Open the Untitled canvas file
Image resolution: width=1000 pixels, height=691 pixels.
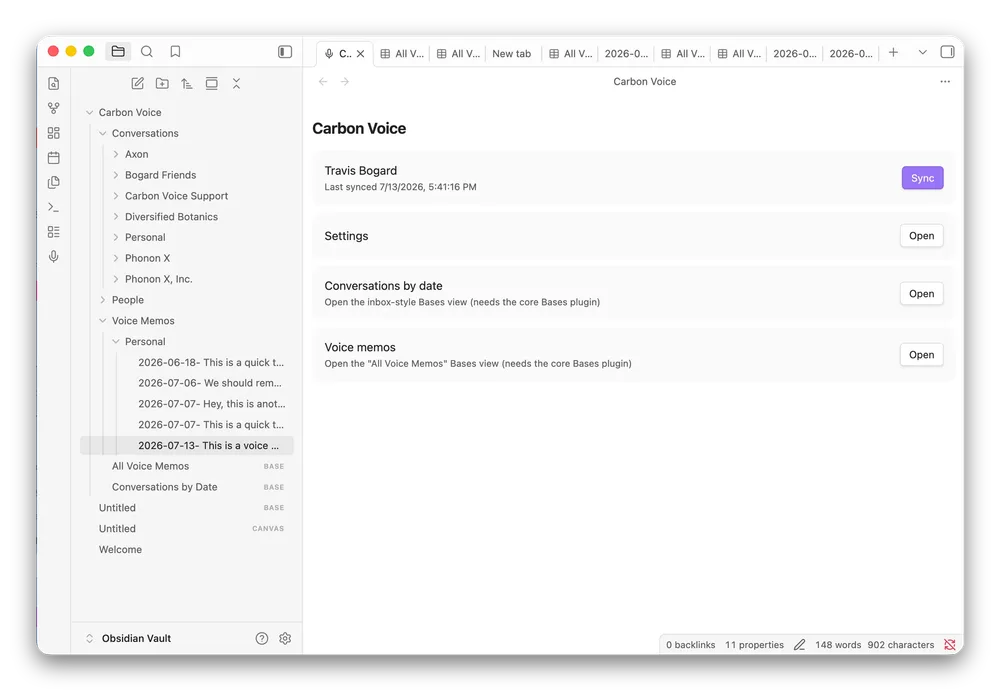pyautogui.click(x=187, y=529)
